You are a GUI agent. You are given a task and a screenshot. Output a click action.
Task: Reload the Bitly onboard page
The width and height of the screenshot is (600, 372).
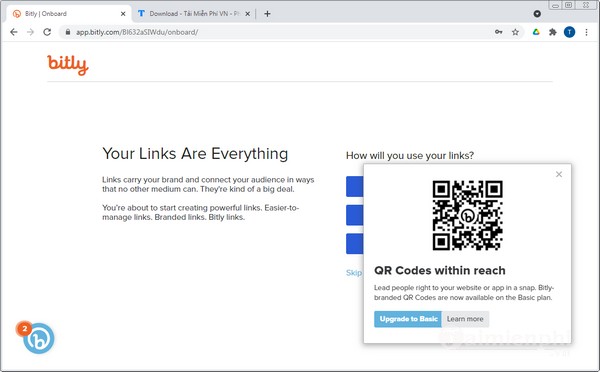(47, 32)
